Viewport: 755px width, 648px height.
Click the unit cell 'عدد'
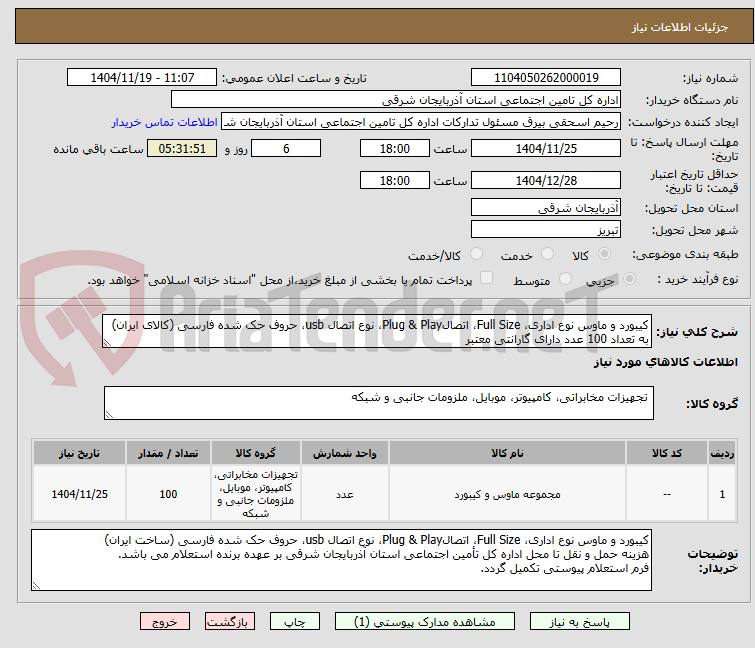(x=345, y=494)
